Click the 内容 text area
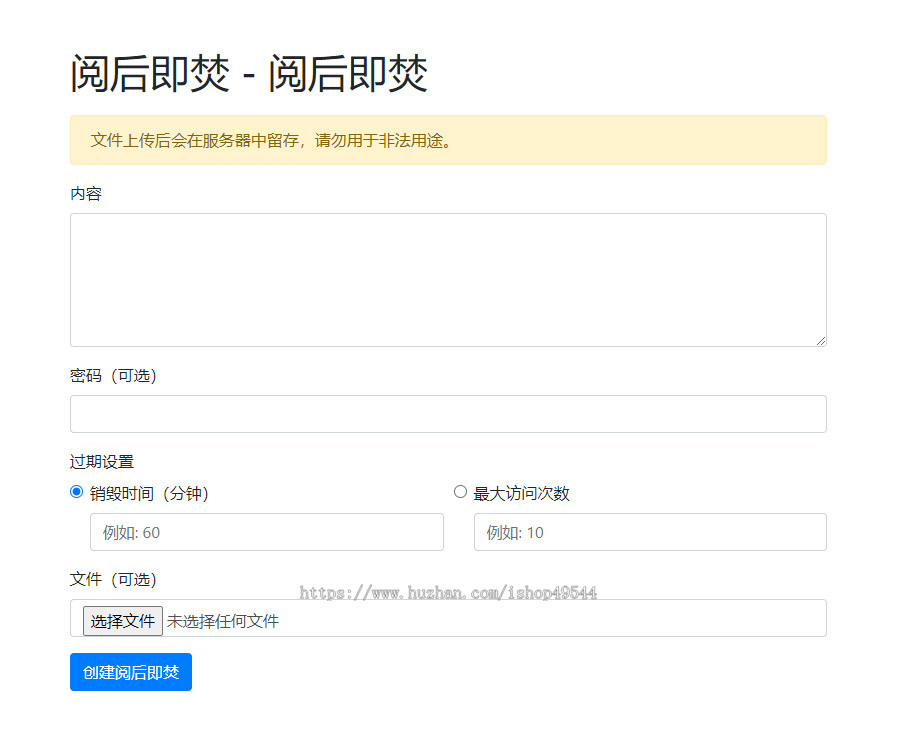The height and width of the screenshot is (731, 898). coord(448,280)
